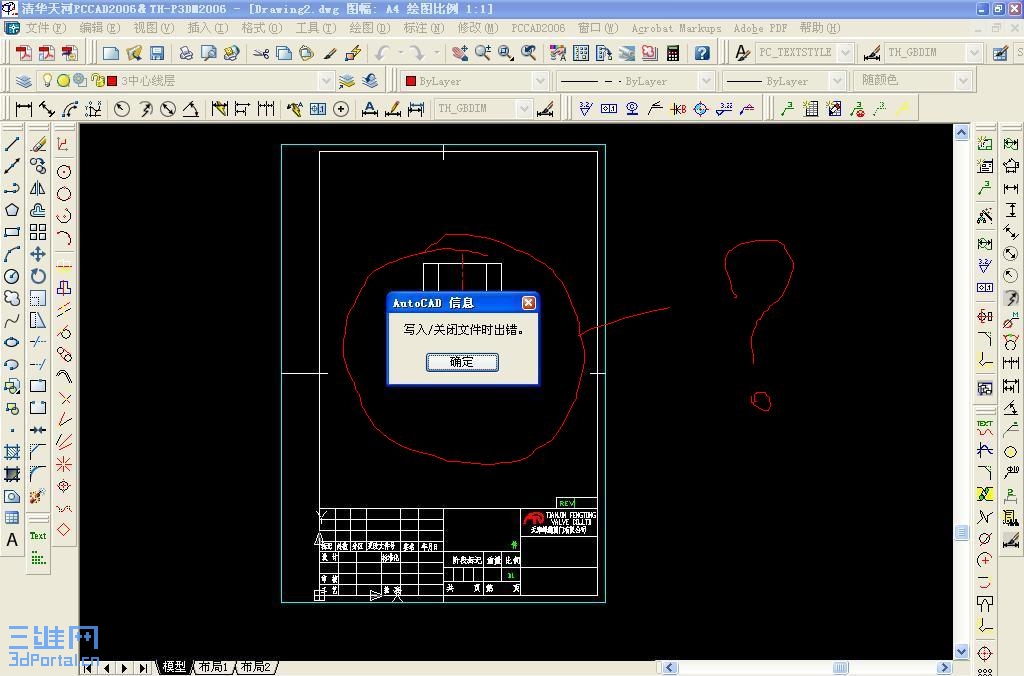This screenshot has height=676, width=1024.
Task: Switch to the 布局1 layout tab
Action: (x=213, y=667)
